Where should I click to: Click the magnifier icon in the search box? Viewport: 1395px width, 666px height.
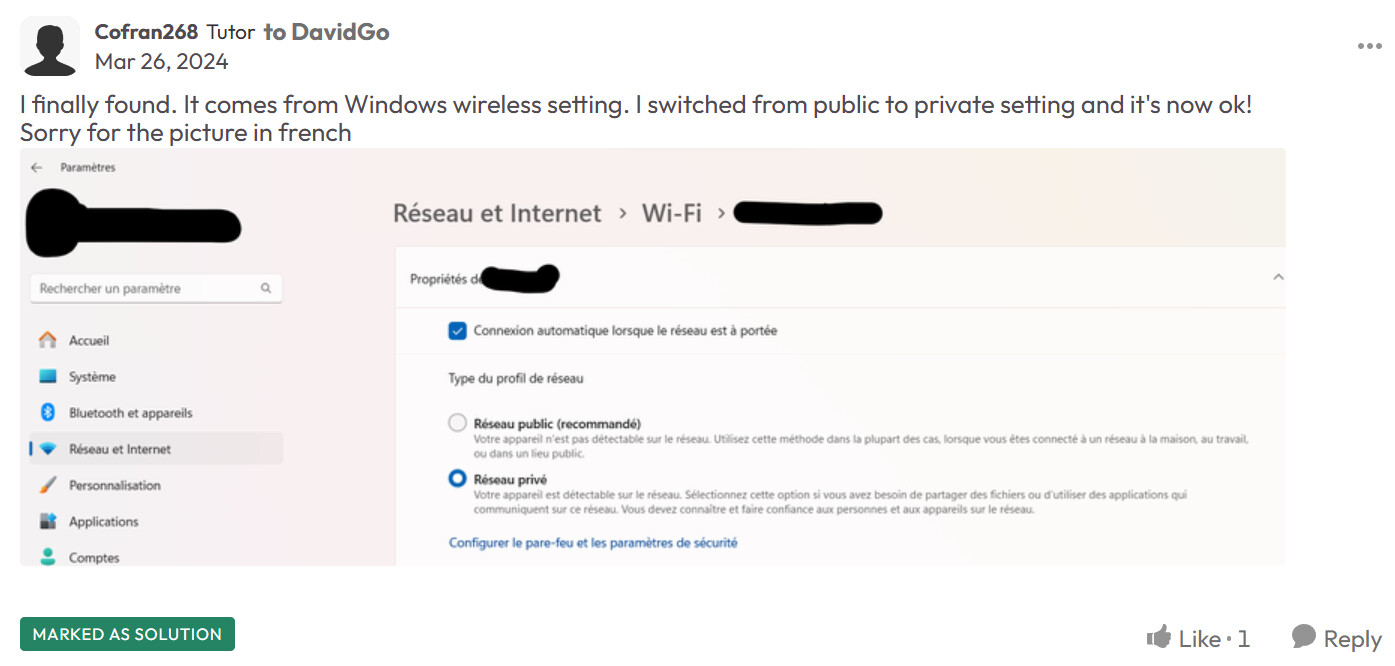click(266, 288)
